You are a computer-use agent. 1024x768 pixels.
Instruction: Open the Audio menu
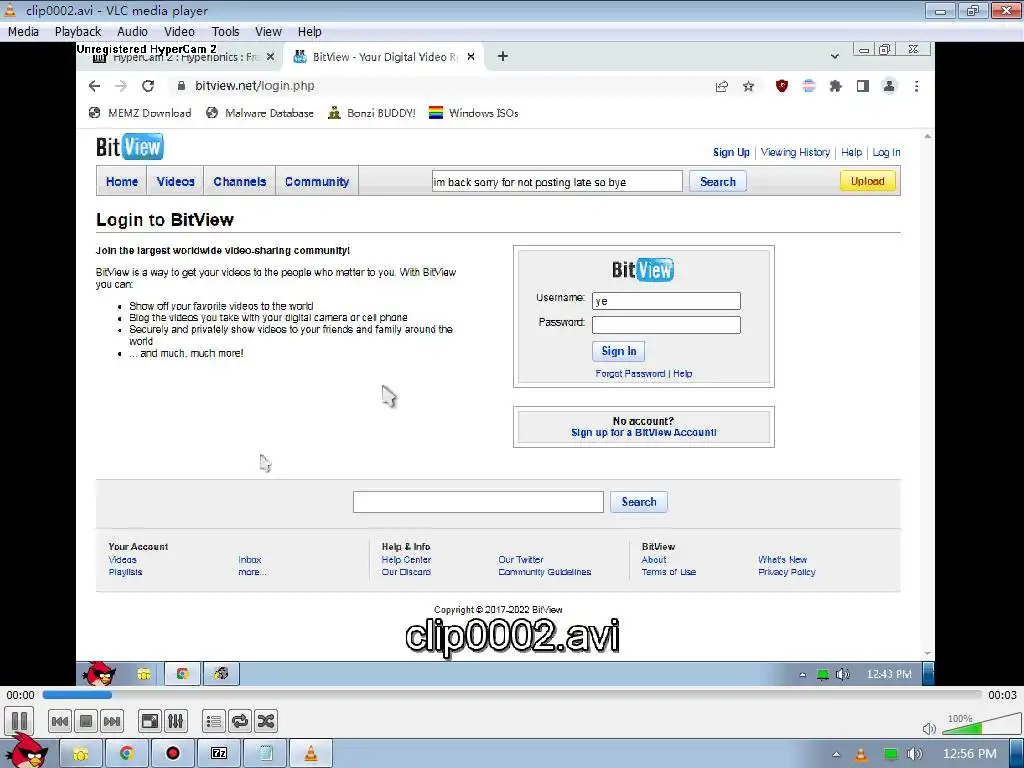[x=132, y=31]
